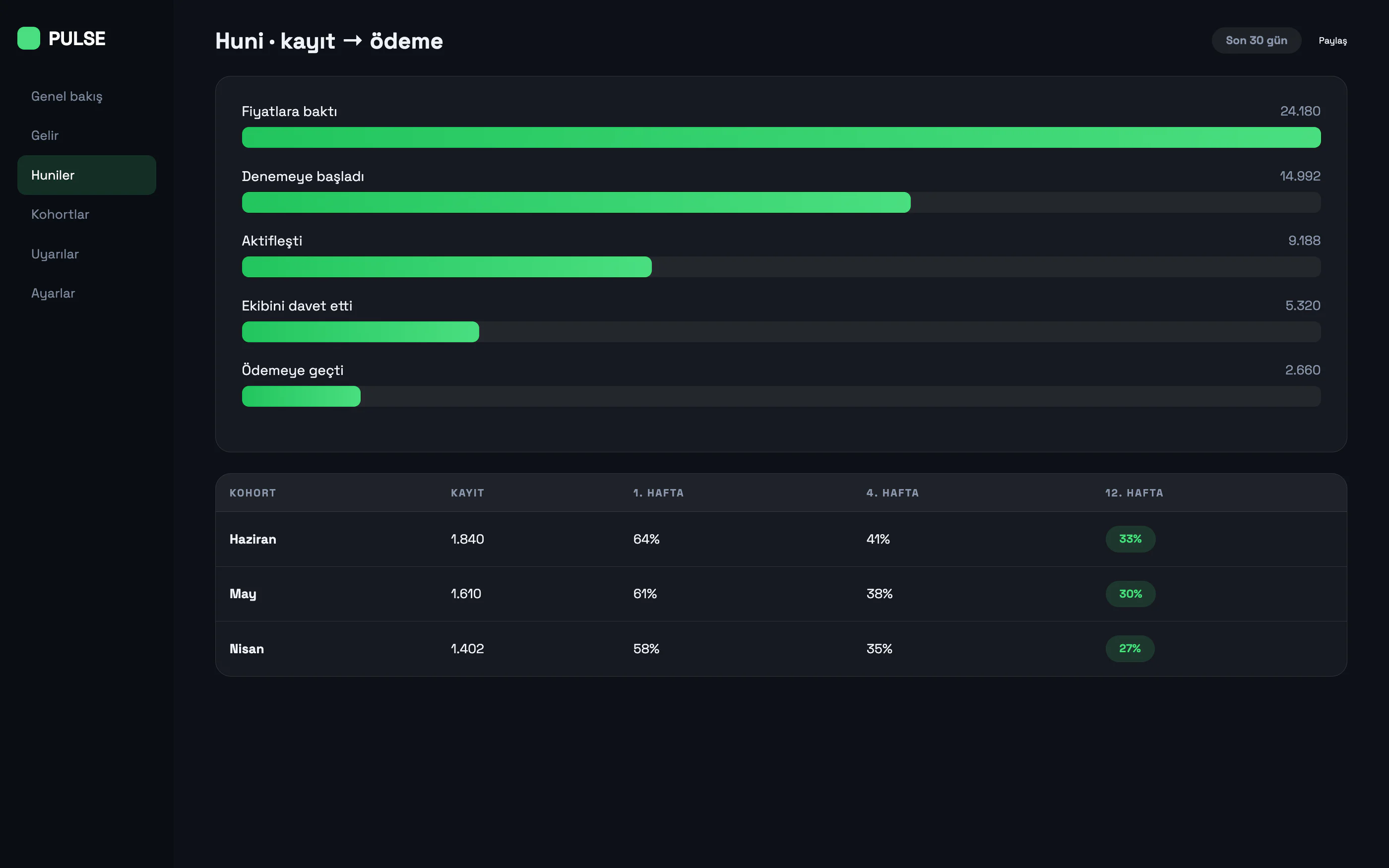The image size is (1389, 868).
Task: Select the Huniler sidebar item
Action: pos(87,175)
